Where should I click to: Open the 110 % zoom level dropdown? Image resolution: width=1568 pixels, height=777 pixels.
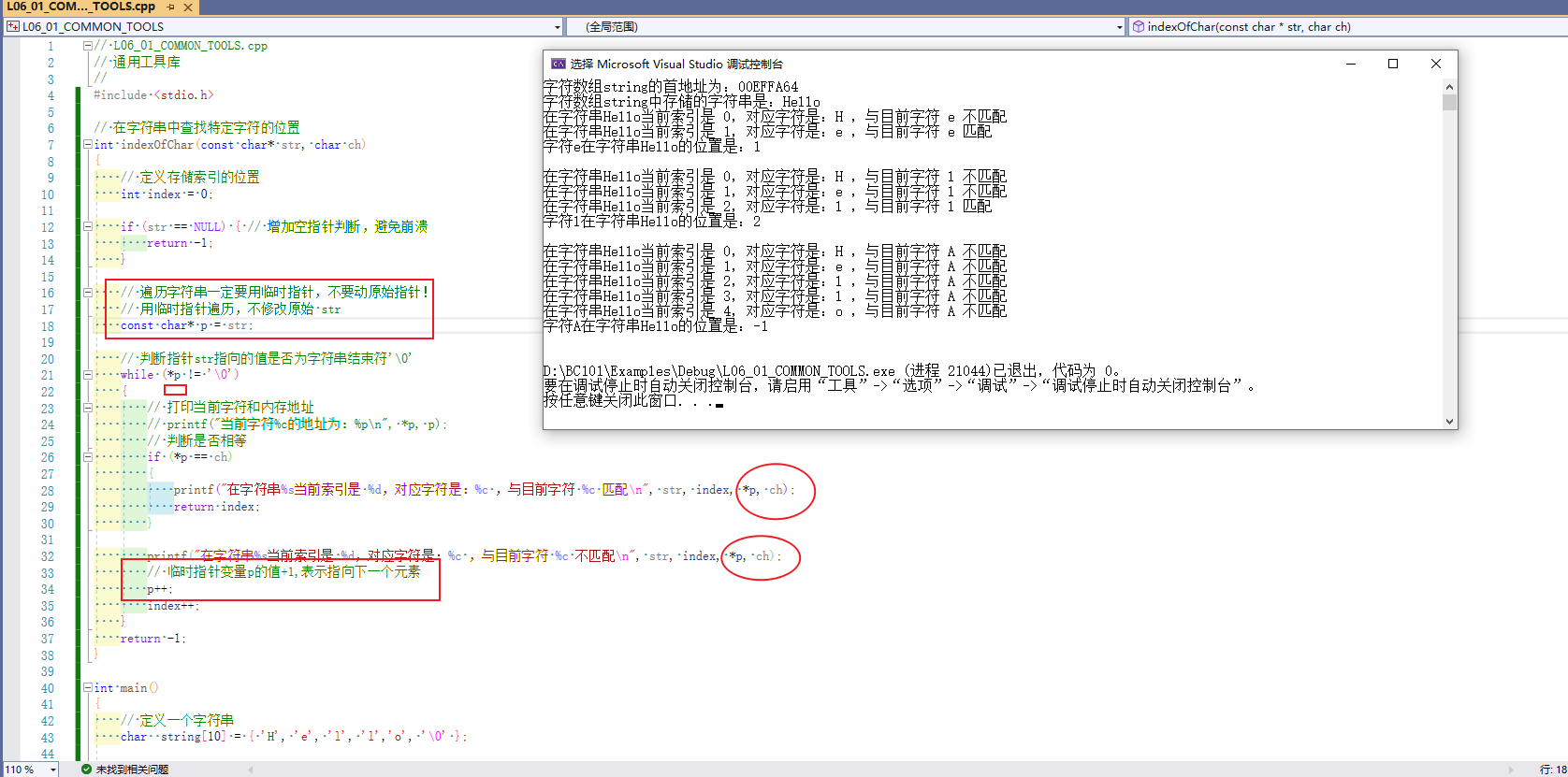click(53, 770)
